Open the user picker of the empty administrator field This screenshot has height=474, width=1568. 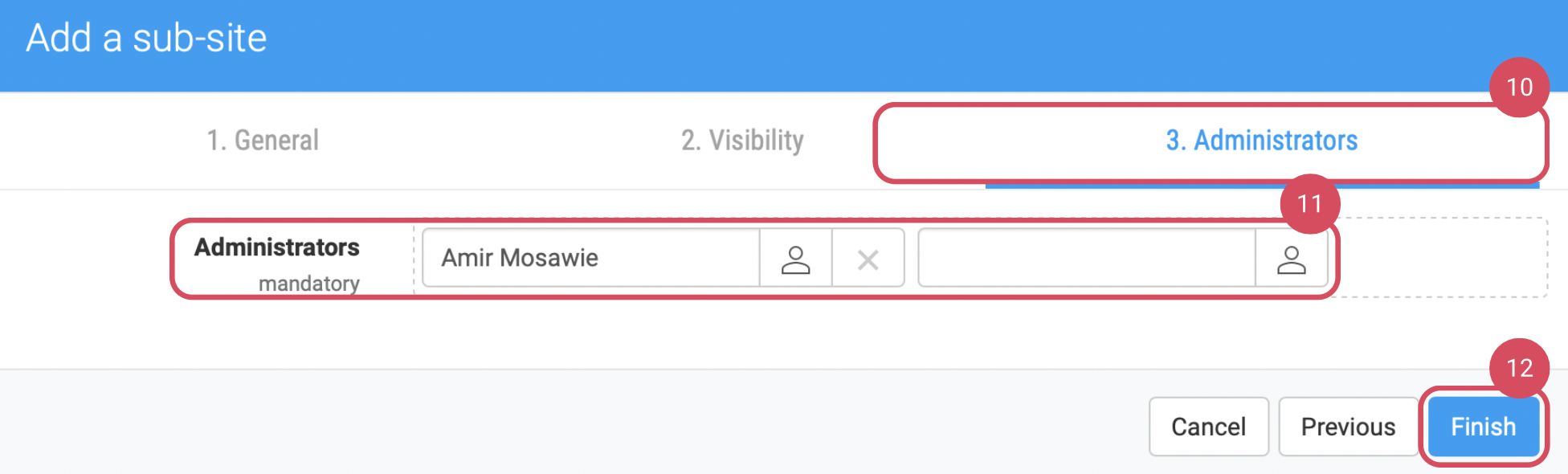(x=1291, y=259)
